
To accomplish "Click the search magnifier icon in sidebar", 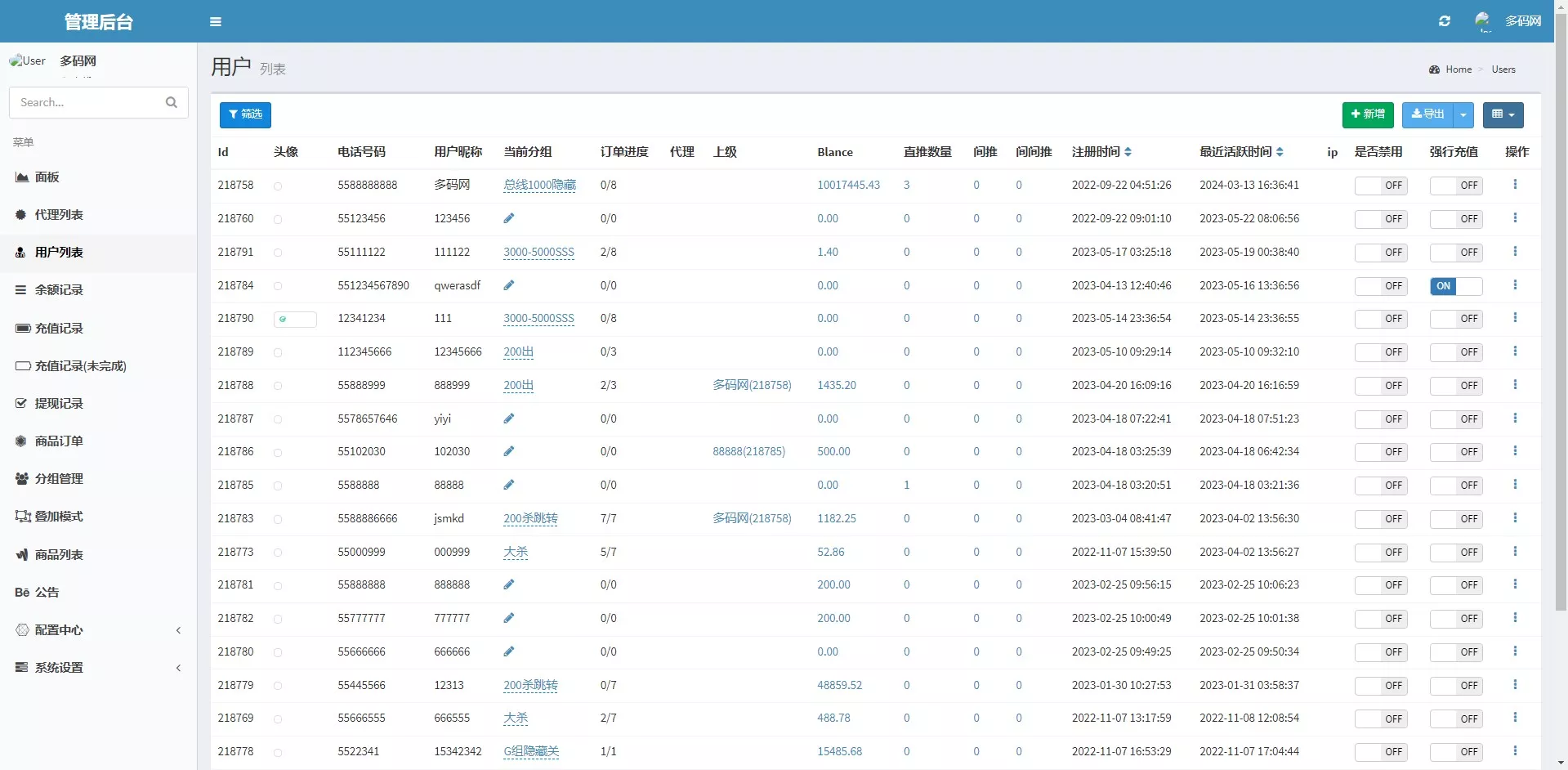I will (x=172, y=102).
